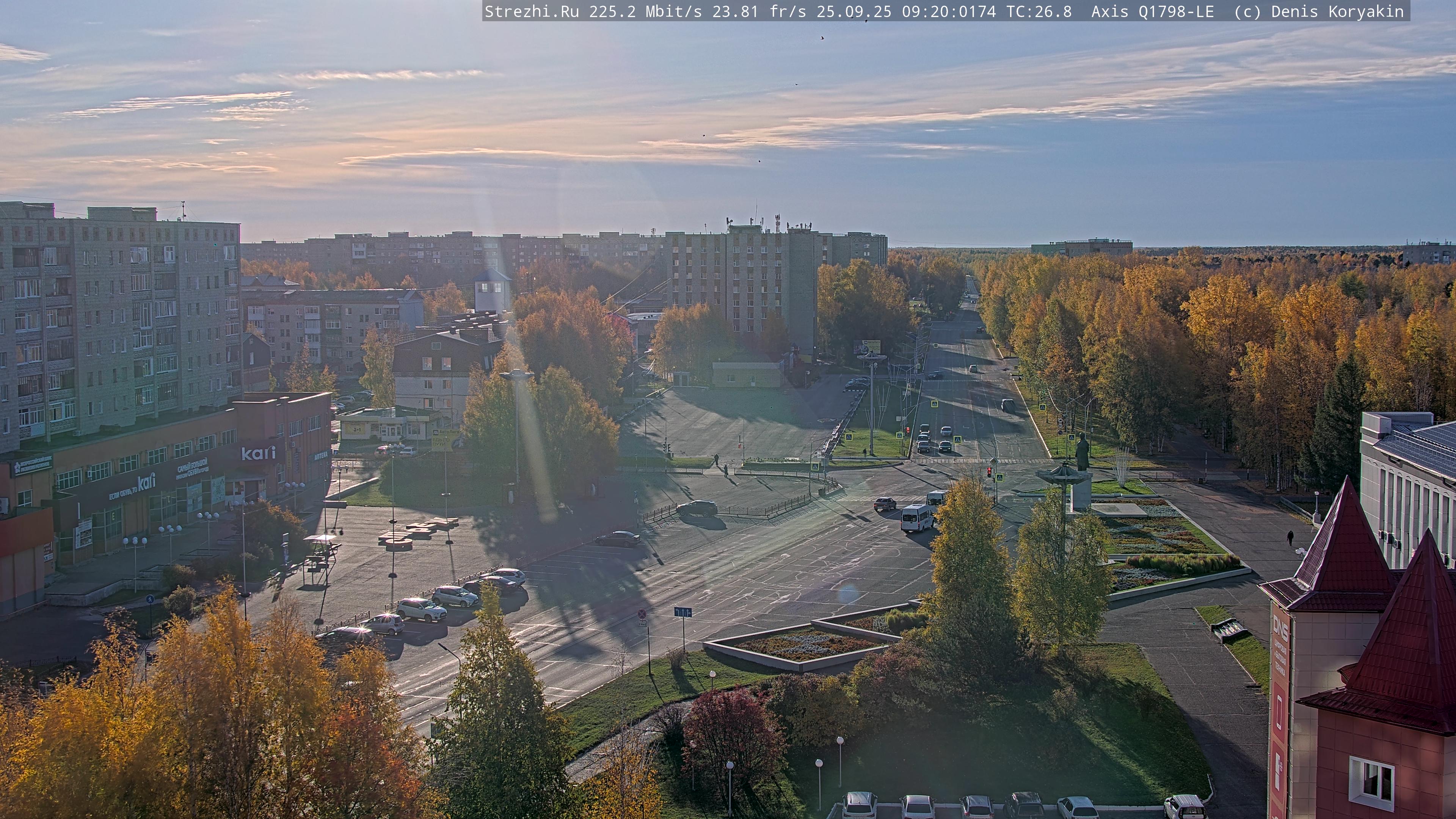
Task: Click the large white kari sign
Action: [258, 453]
